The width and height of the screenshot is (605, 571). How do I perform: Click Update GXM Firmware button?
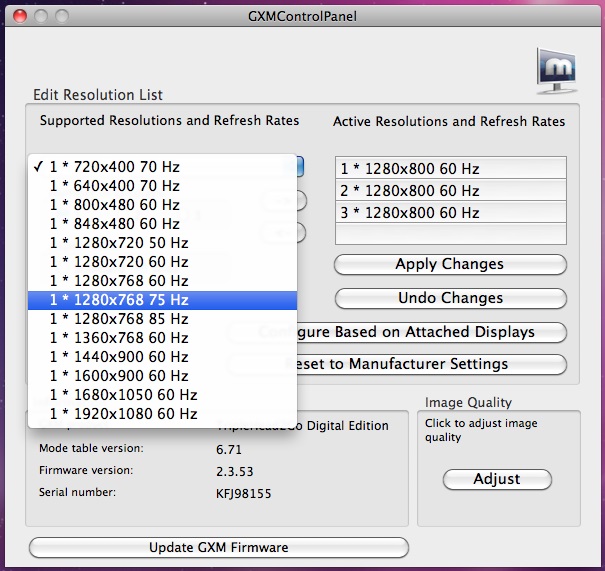(x=219, y=547)
